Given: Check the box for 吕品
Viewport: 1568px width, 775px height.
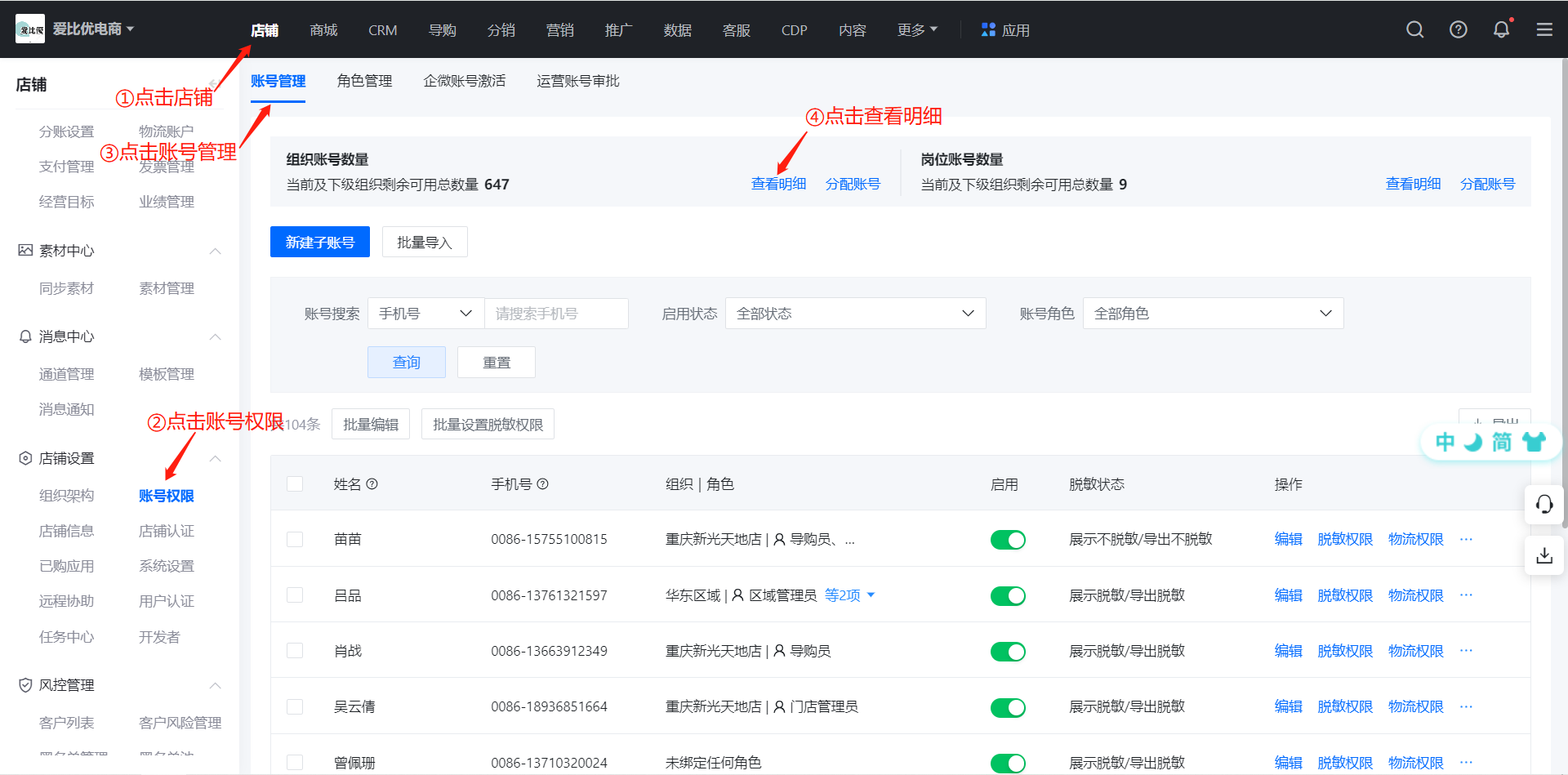Looking at the screenshot, I should (x=295, y=595).
